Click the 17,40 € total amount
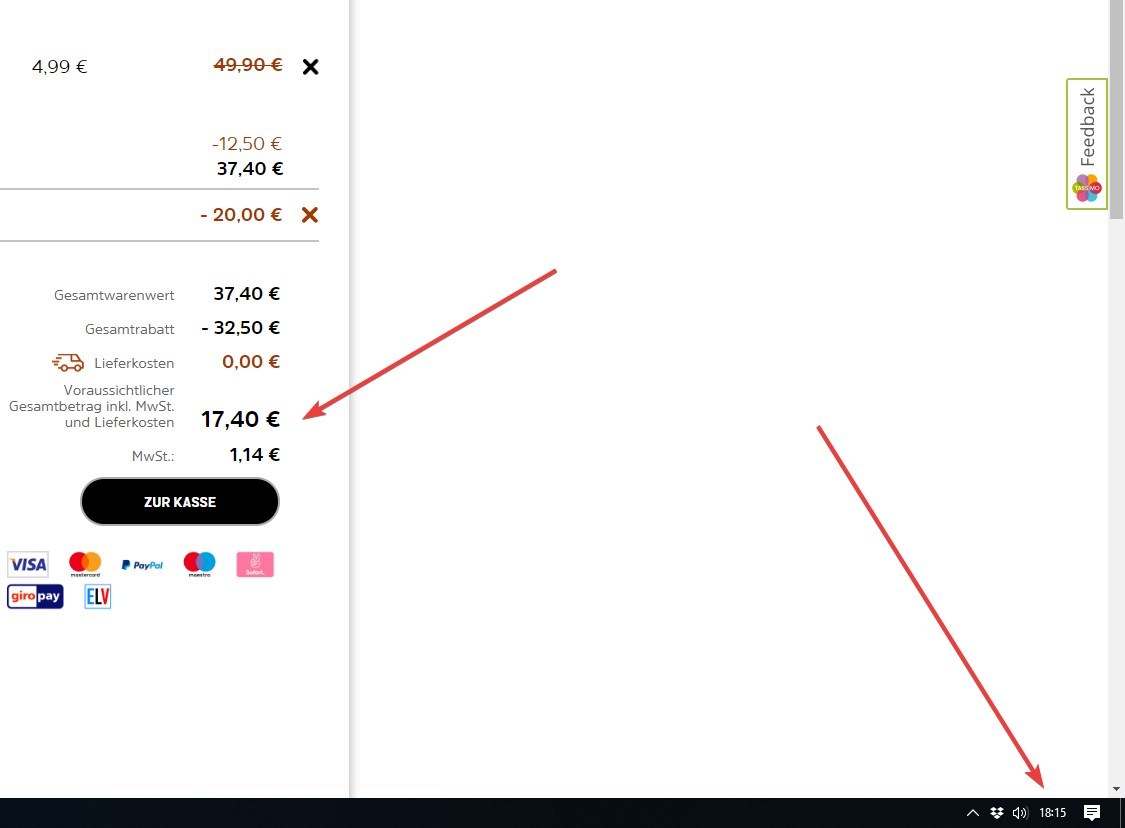This screenshot has width=1125, height=828. coord(240,419)
